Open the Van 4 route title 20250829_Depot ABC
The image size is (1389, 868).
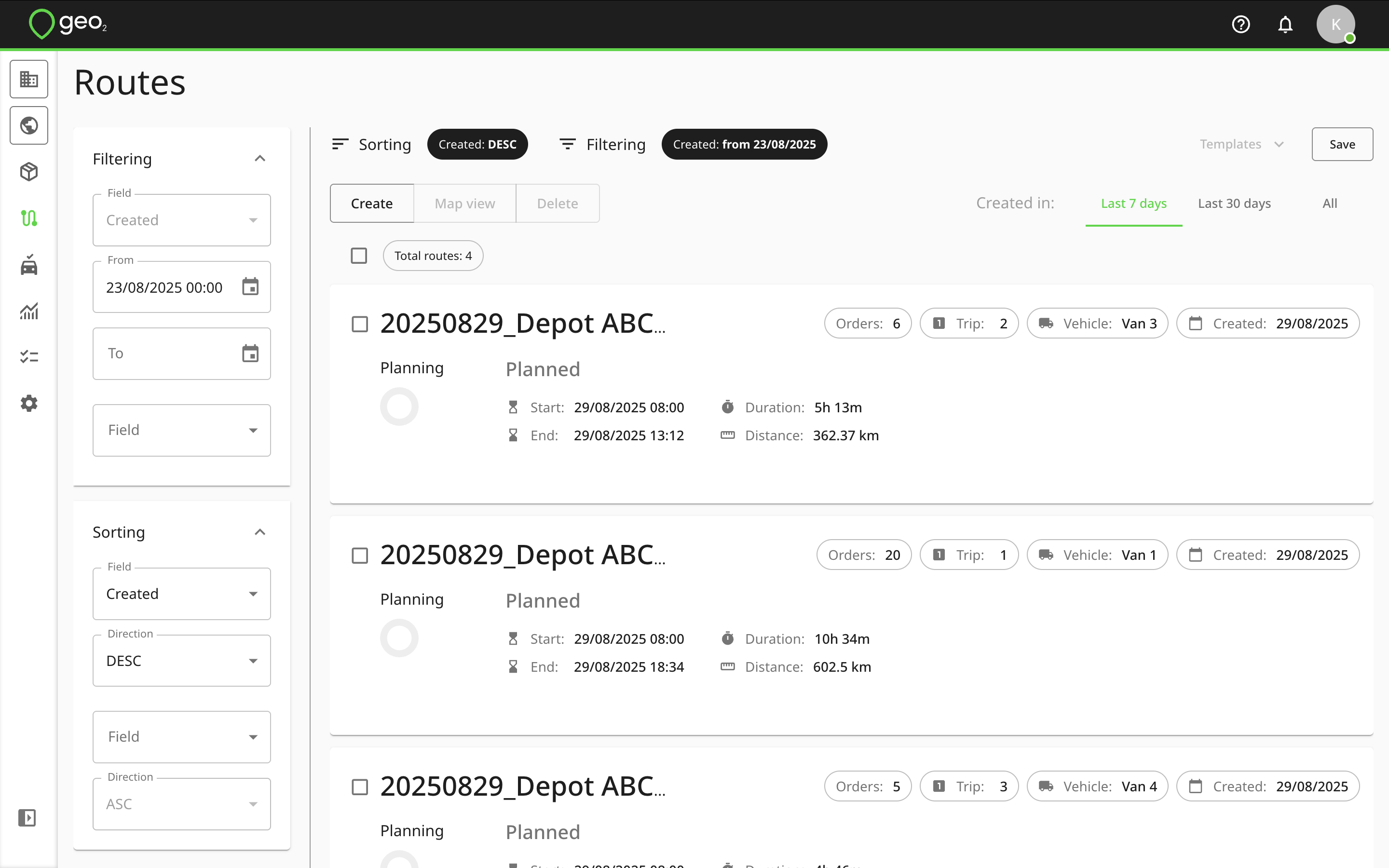click(523, 786)
